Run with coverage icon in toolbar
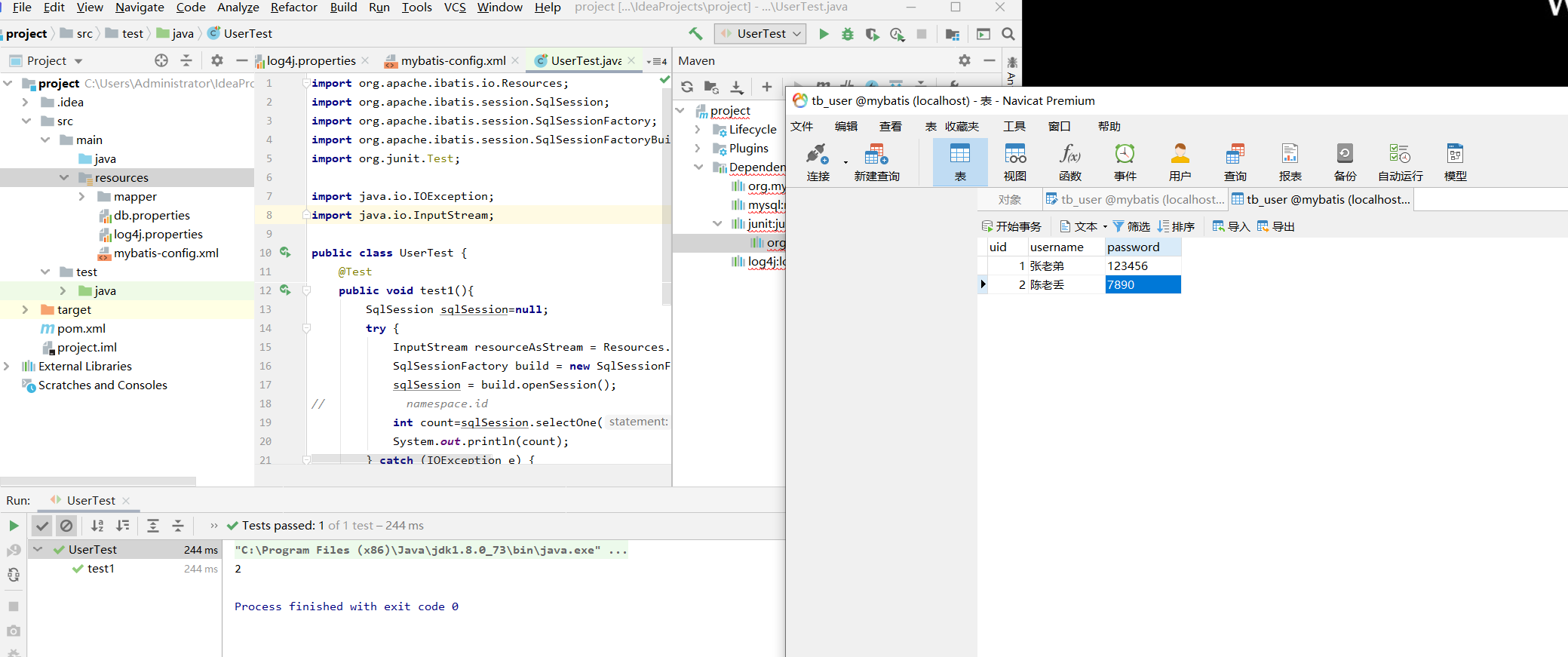This screenshot has height=657, width=1568. click(873, 34)
